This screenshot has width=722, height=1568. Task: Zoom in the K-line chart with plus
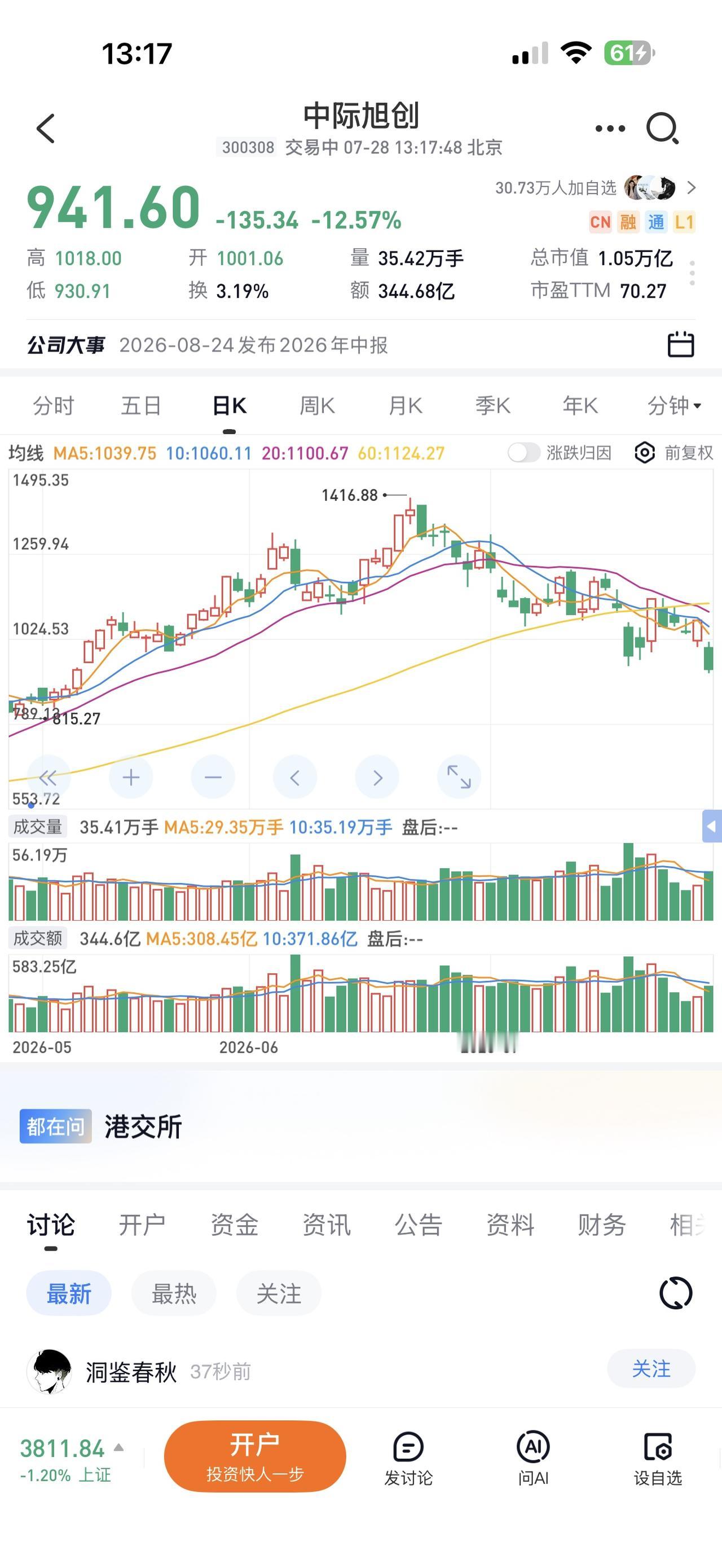coord(131,778)
